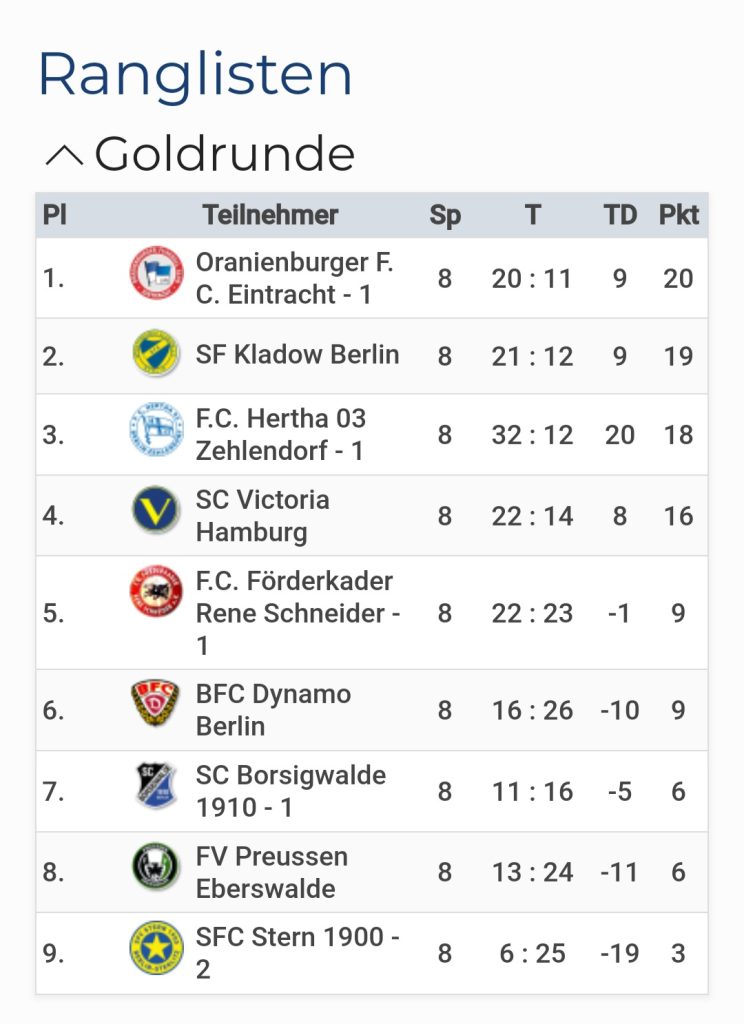Screen dimensions: 744x1024
Task: Click the Pkt column header
Action: pyautogui.click(x=678, y=215)
